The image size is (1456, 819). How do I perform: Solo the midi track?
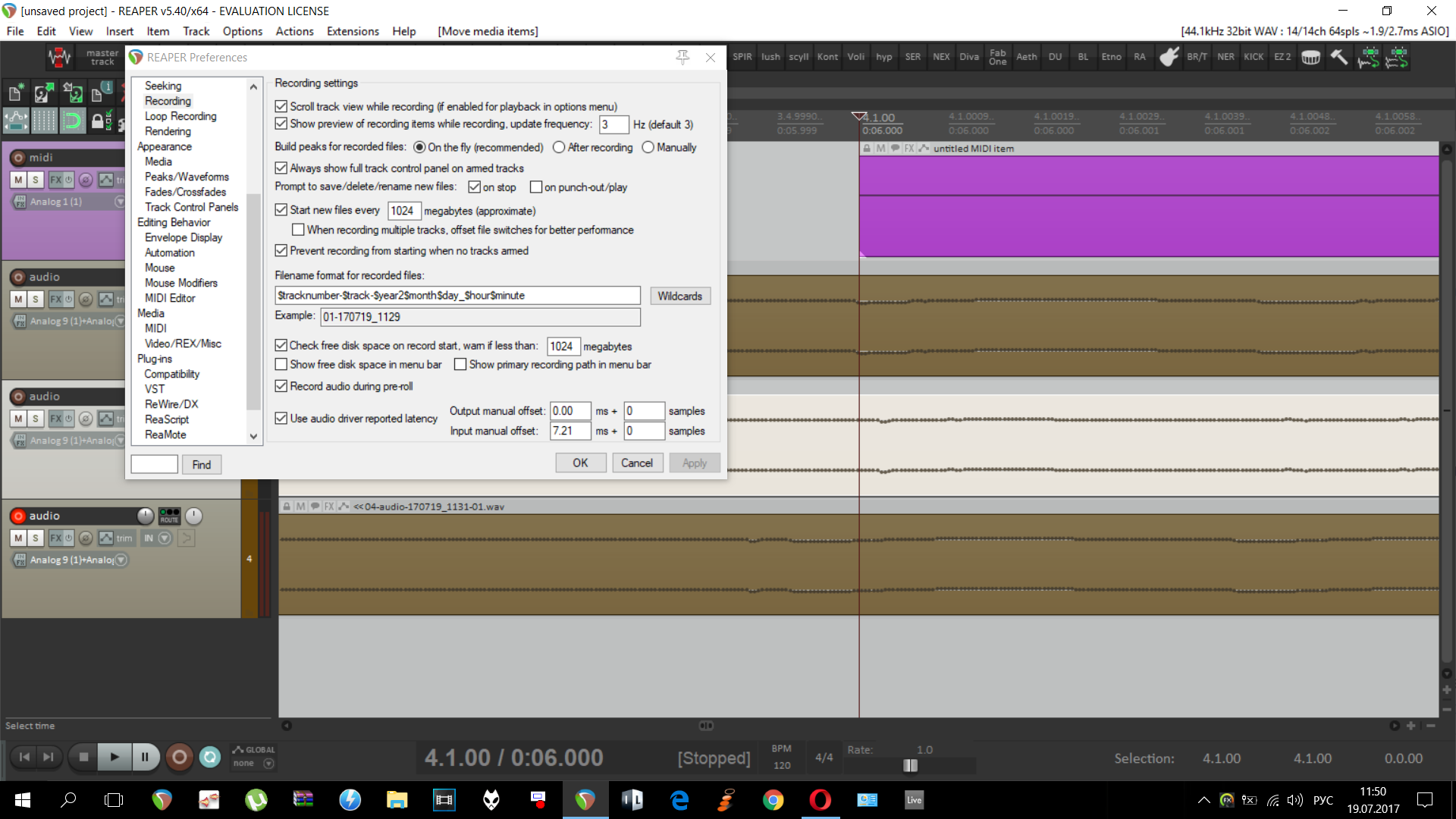(35, 180)
